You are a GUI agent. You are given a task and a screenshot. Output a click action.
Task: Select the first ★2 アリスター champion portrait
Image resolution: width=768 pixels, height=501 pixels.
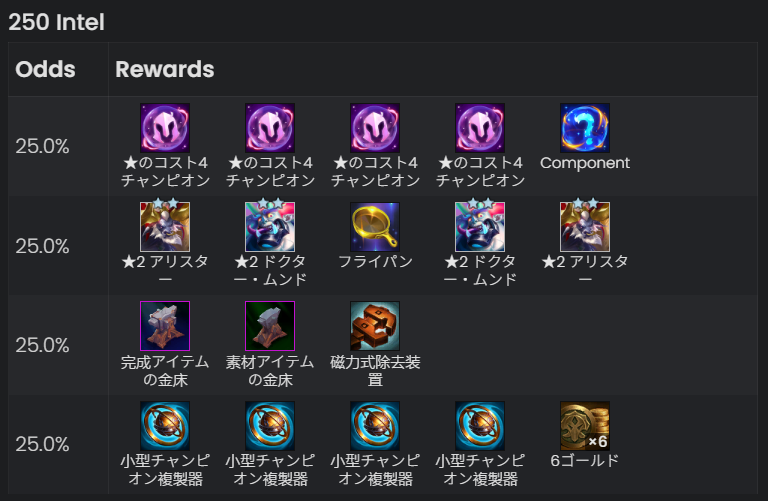(165, 227)
